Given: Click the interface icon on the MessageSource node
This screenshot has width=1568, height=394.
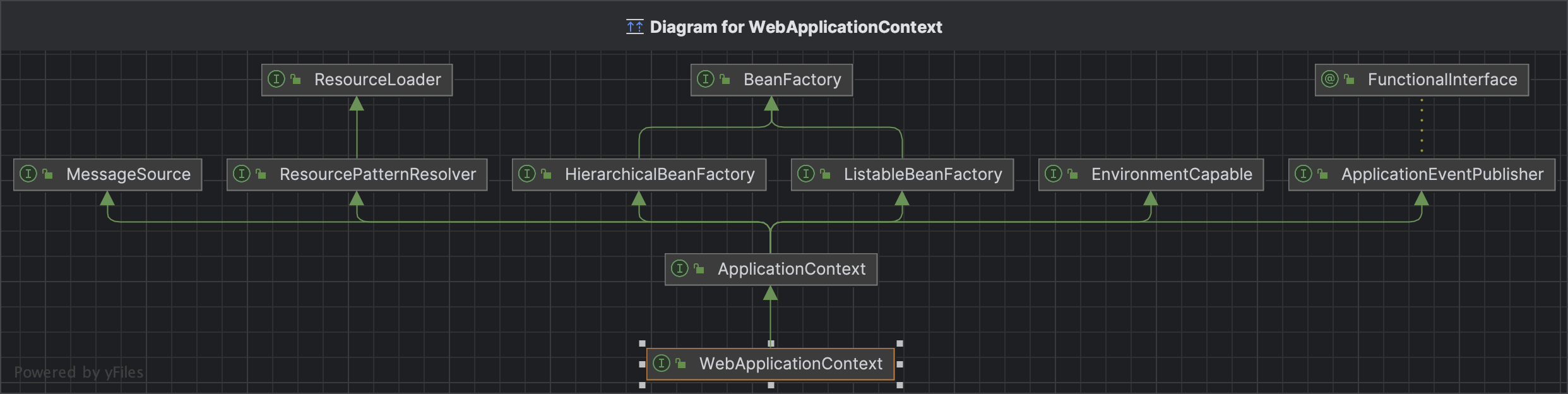Looking at the screenshot, I should pyautogui.click(x=28, y=174).
